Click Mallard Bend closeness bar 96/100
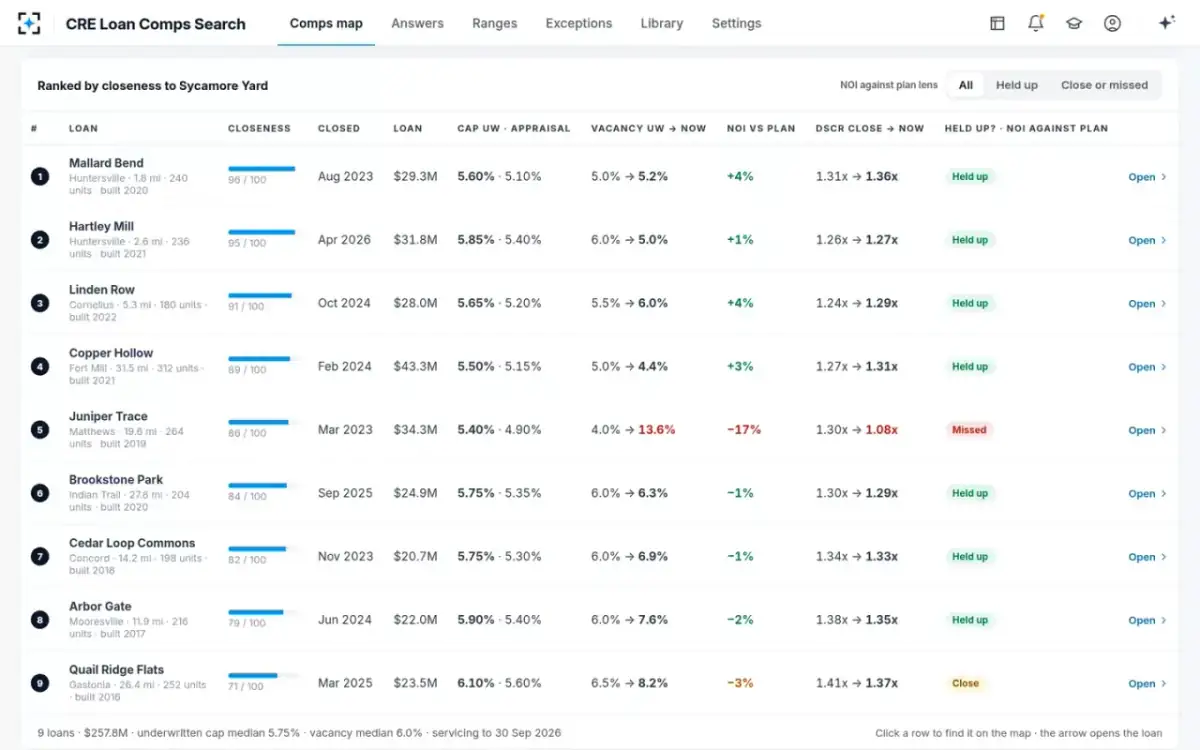Viewport: 1200px width, 750px height. pyautogui.click(x=263, y=169)
